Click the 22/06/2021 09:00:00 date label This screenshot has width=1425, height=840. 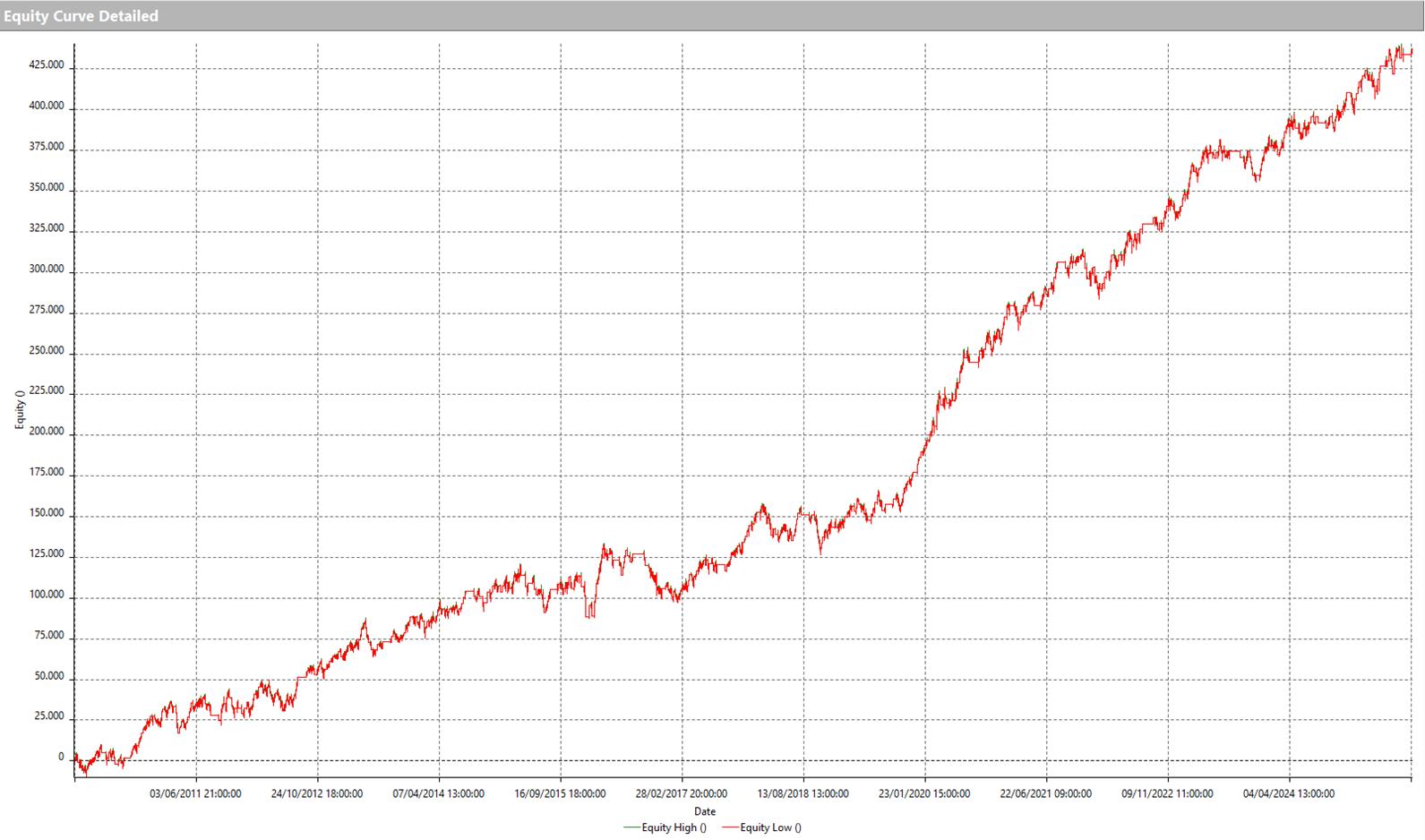pyautogui.click(x=1045, y=793)
